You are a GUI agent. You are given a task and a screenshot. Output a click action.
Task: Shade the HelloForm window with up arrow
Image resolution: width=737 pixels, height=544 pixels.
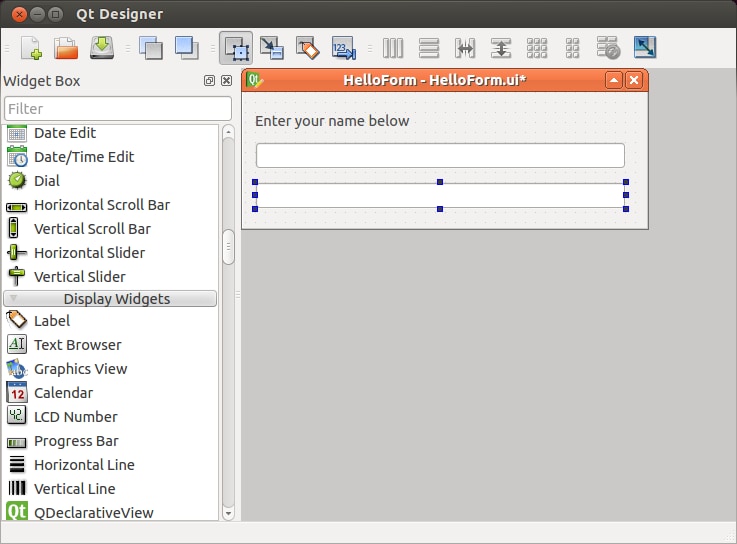pos(614,80)
